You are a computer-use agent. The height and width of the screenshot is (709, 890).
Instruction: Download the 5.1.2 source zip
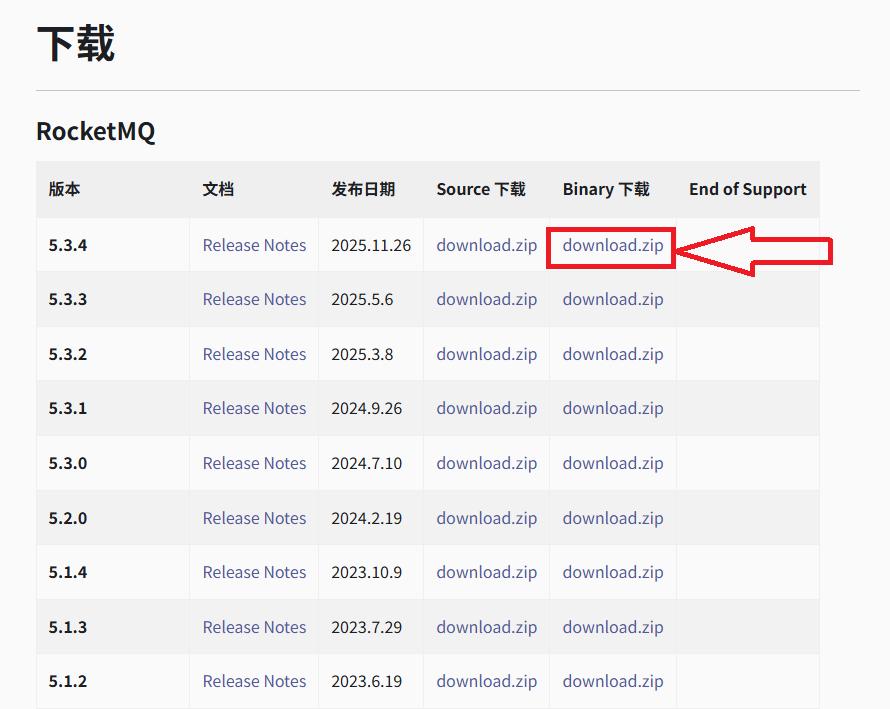tap(486, 682)
